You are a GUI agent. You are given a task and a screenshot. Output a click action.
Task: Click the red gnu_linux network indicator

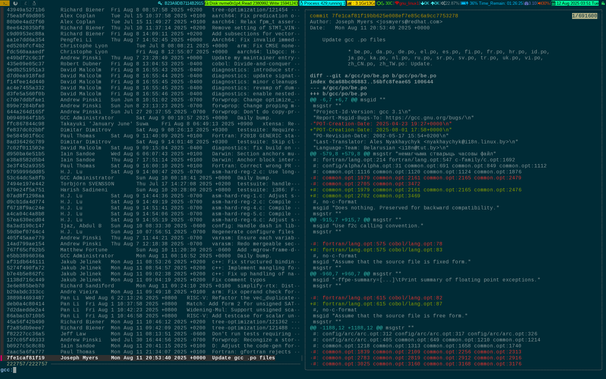pos(407,3)
